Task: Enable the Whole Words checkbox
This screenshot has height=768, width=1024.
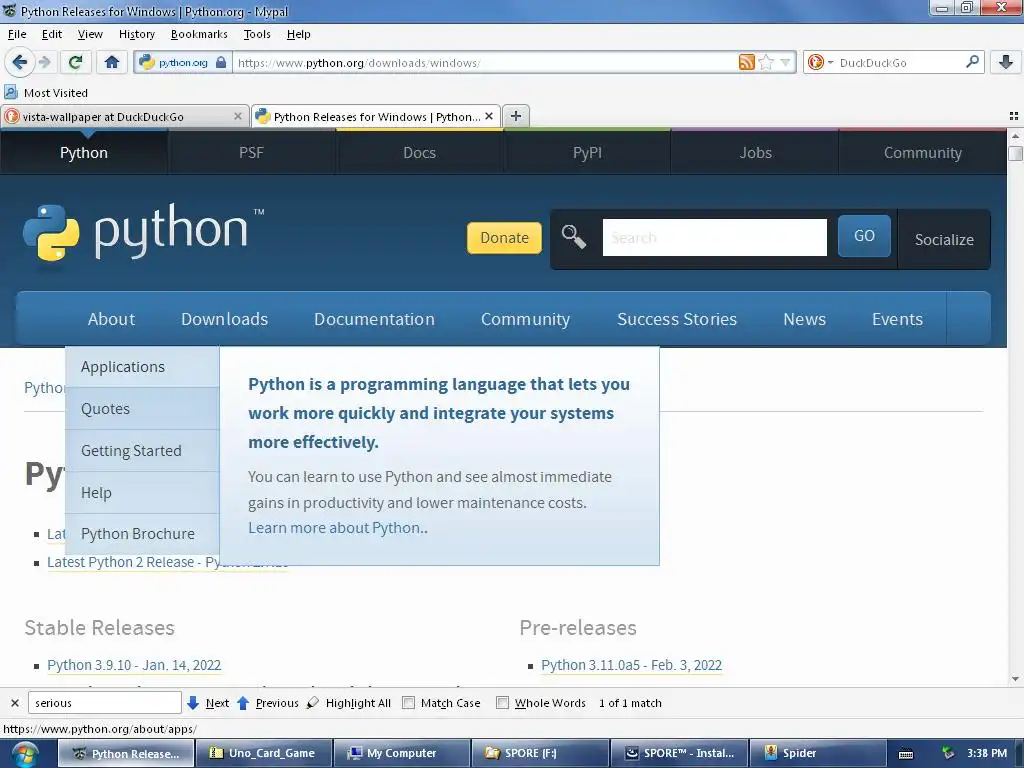Action: tap(502, 703)
